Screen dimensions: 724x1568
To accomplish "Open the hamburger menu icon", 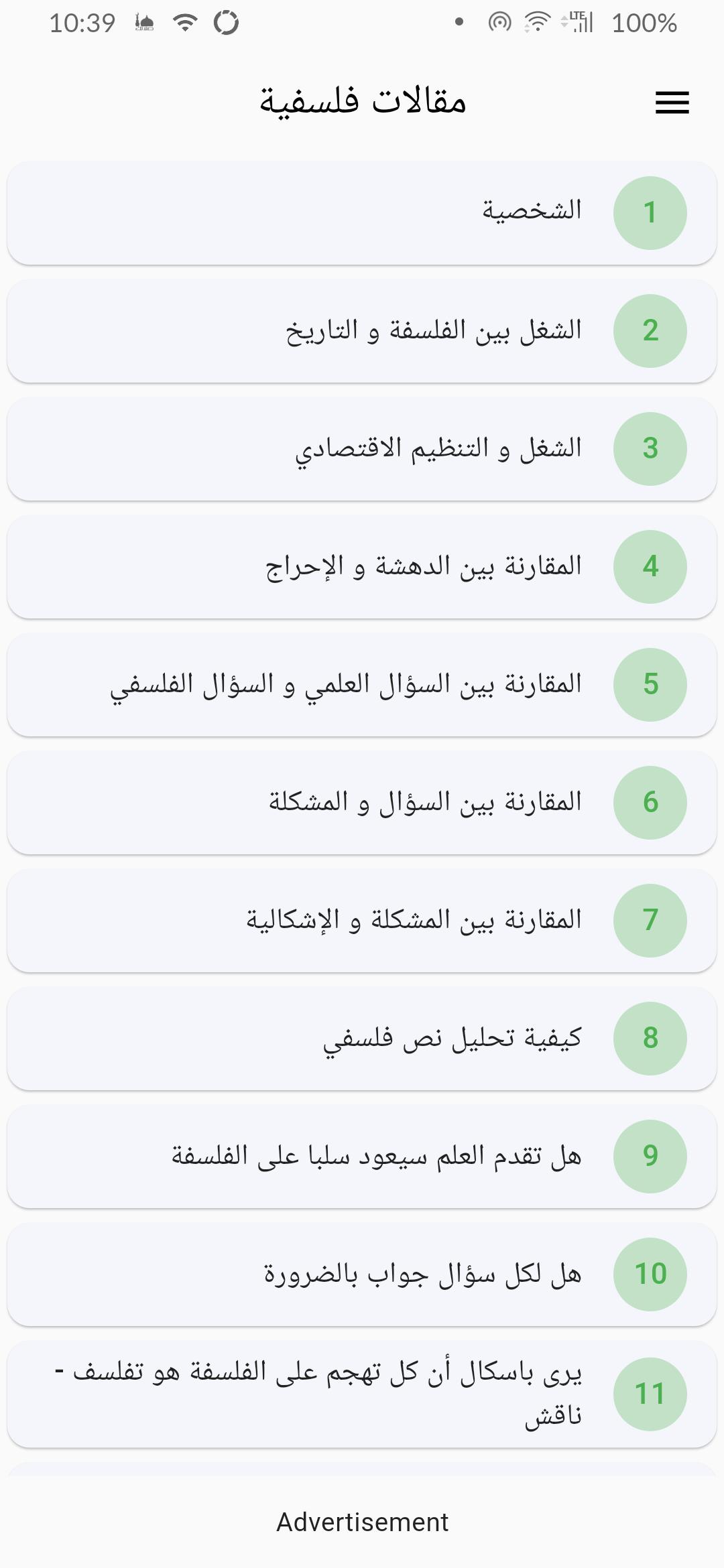I will tap(672, 103).
